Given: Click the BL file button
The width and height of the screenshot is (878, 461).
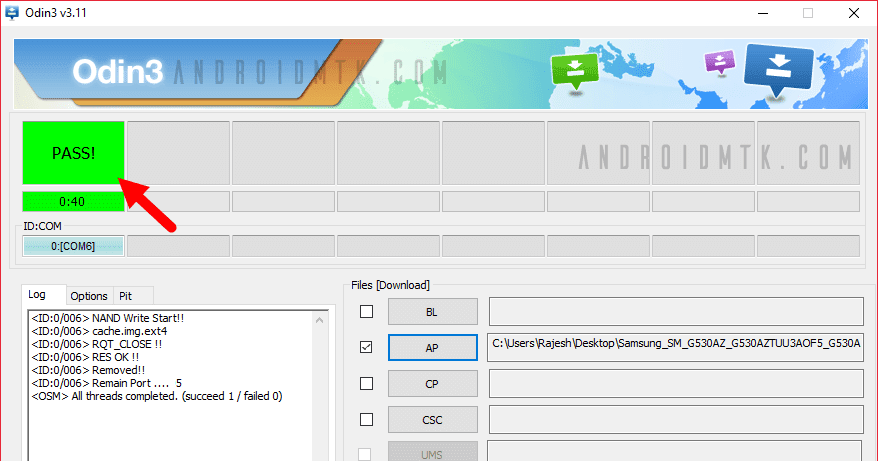Looking at the screenshot, I should click(x=432, y=312).
